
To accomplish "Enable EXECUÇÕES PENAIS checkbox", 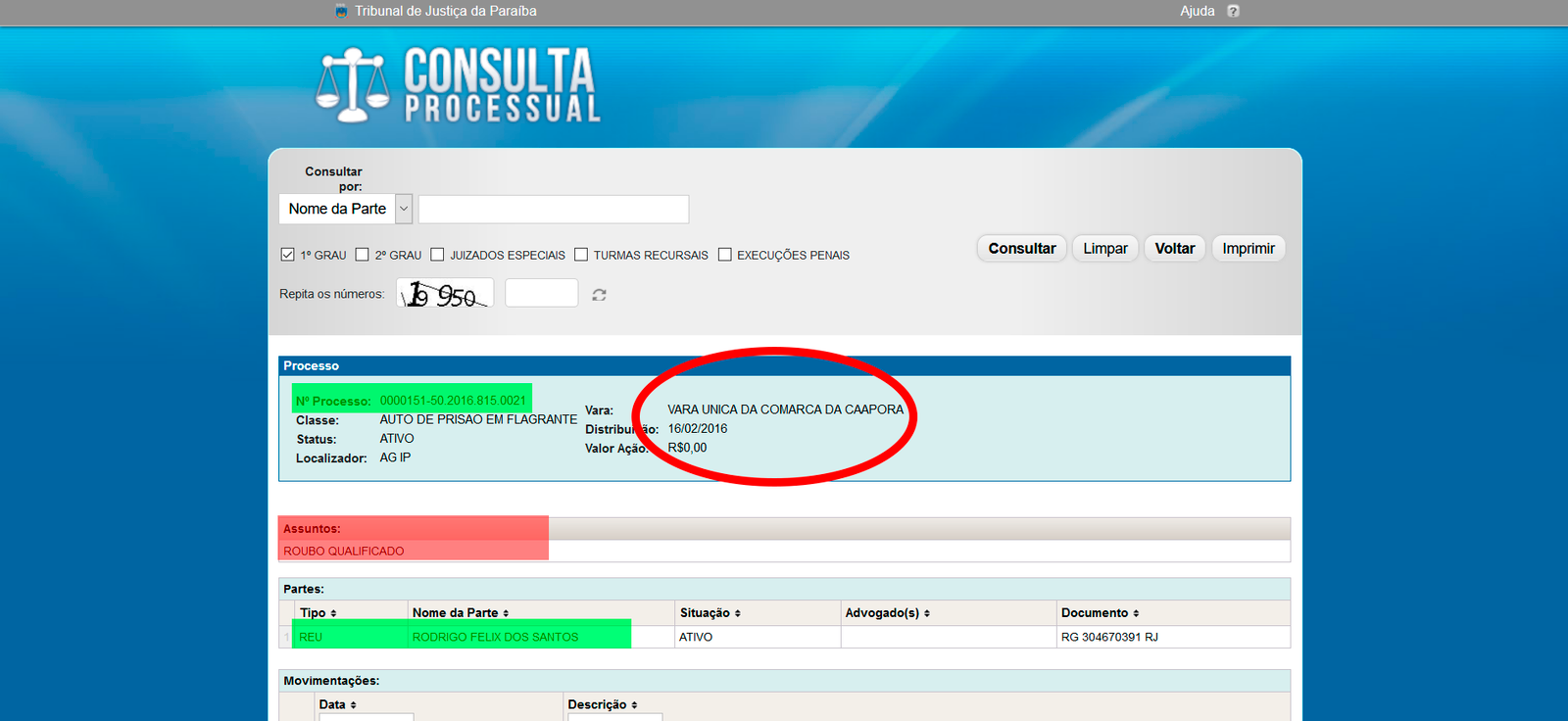I will click(725, 255).
